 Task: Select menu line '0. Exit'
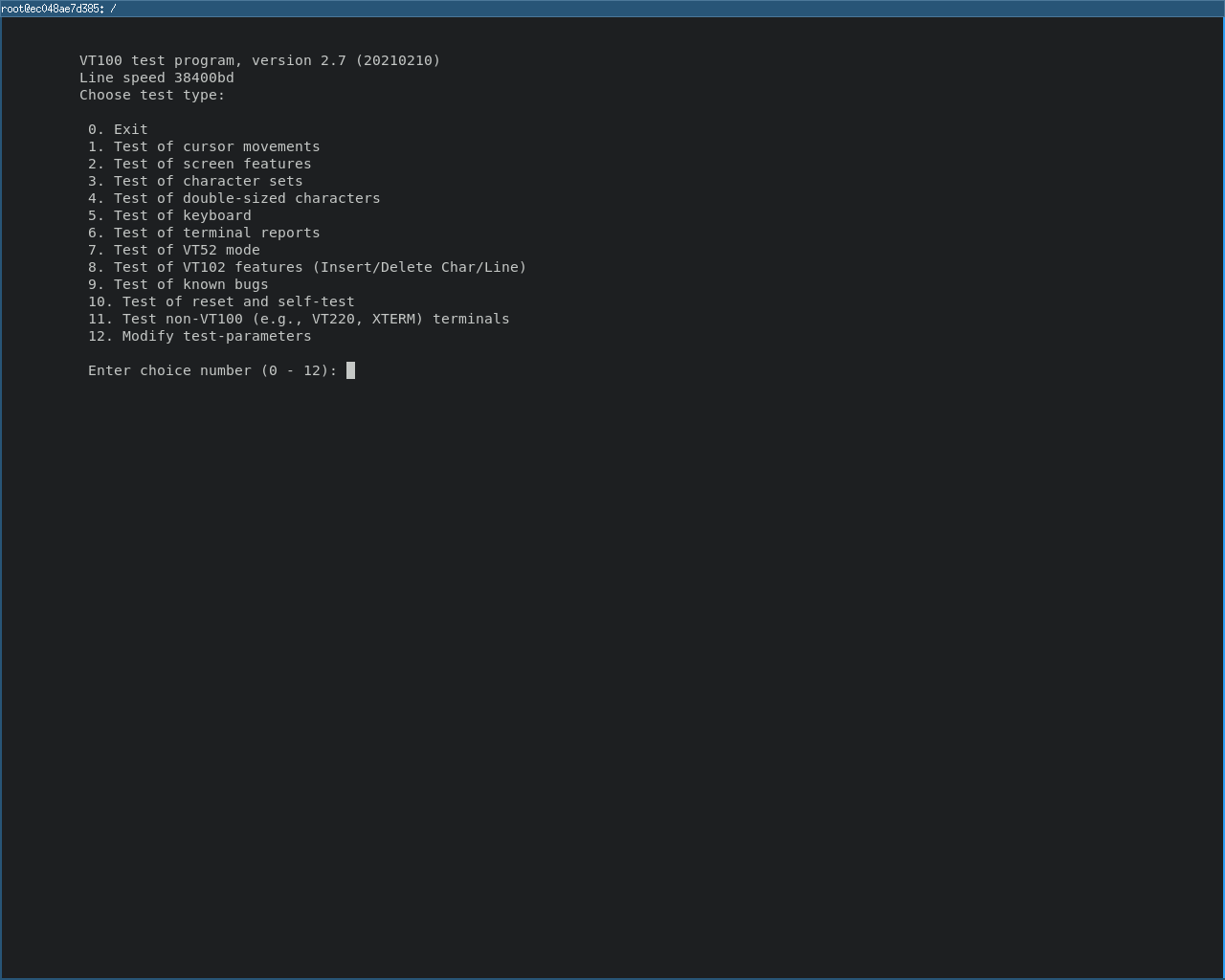[x=118, y=129]
